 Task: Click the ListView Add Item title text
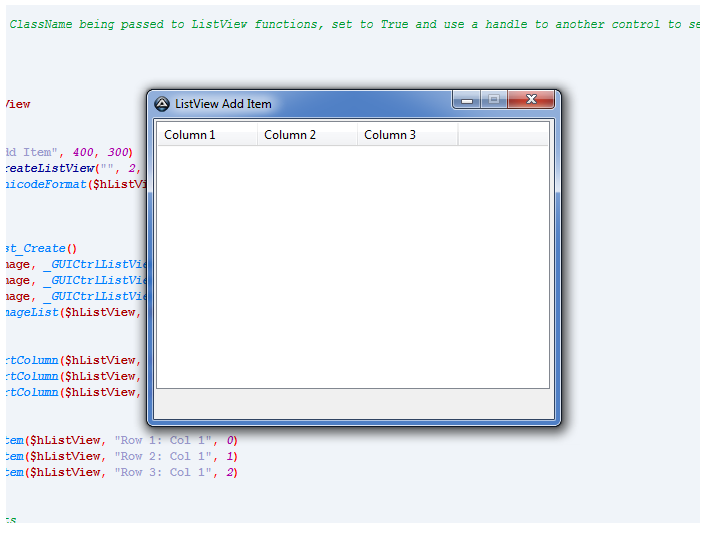223,104
